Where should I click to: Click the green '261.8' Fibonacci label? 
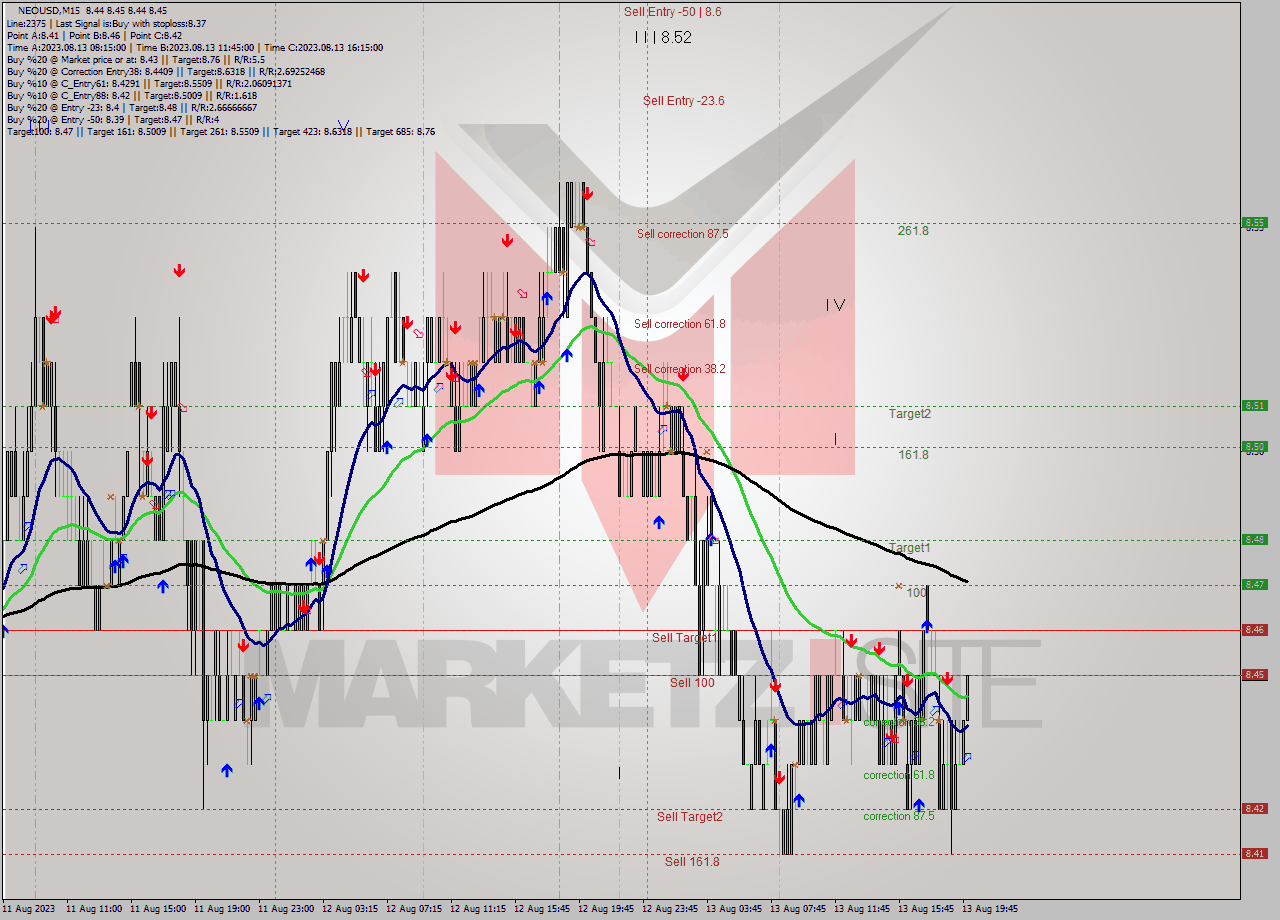pyautogui.click(x=913, y=230)
